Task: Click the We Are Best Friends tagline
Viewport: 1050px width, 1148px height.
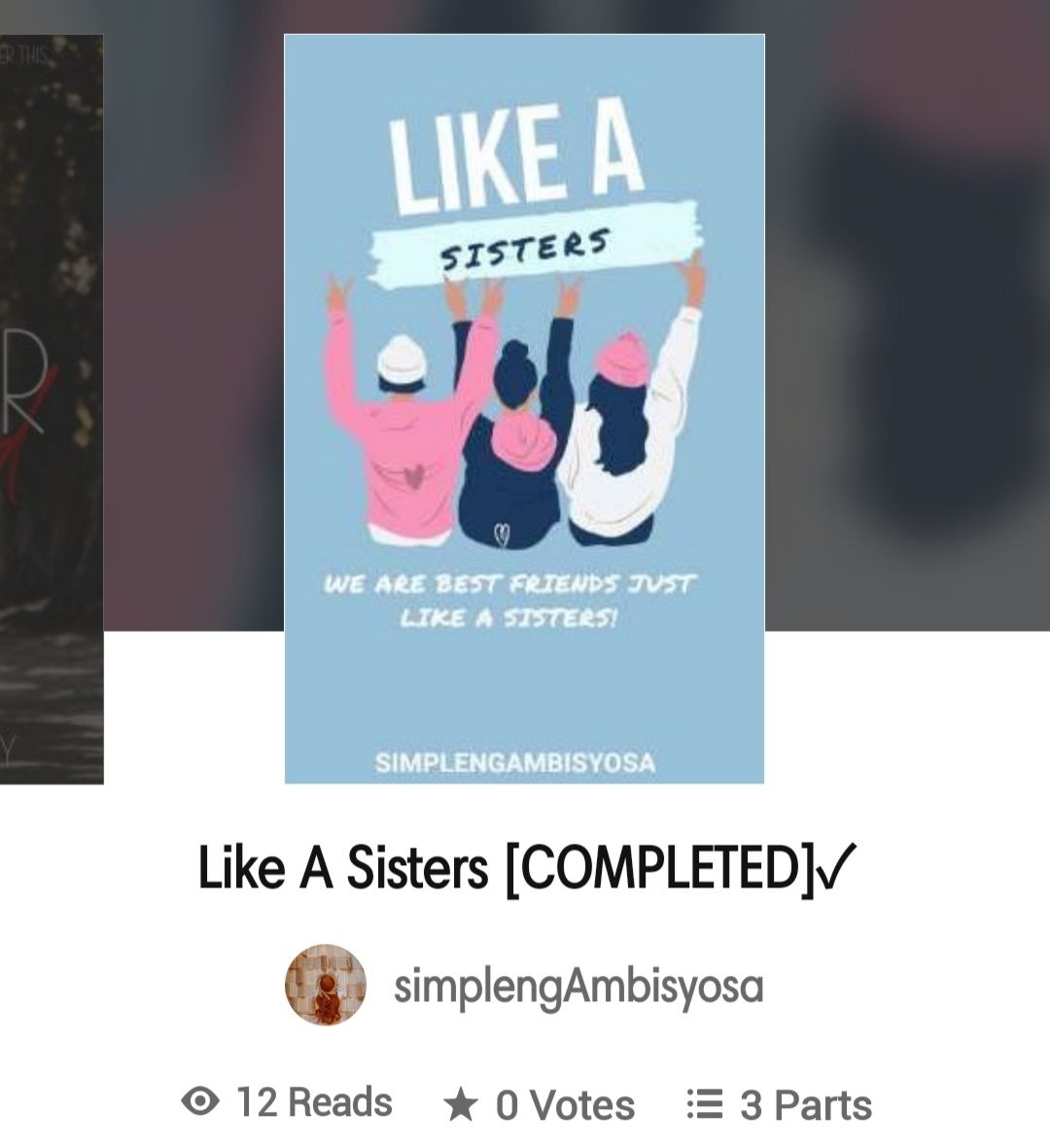Action: (509, 601)
